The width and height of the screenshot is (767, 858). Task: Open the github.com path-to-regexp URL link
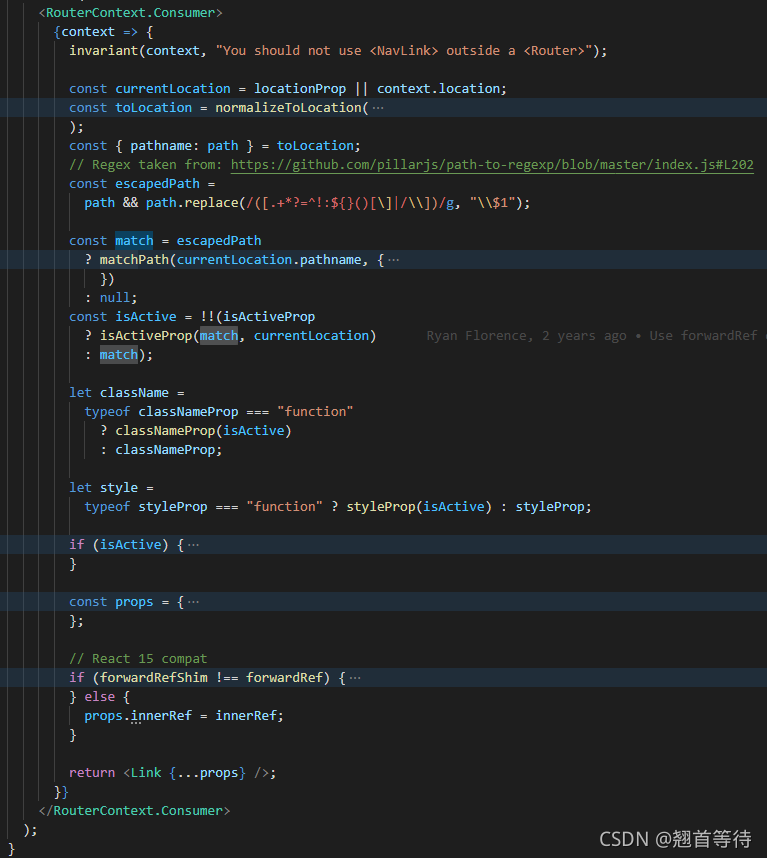(492, 165)
